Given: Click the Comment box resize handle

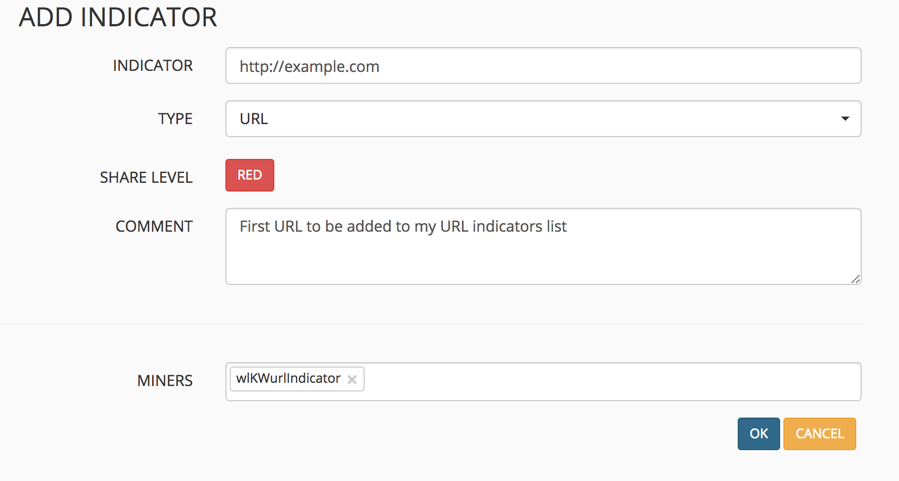Looking at the screenshot, I should click(855, 279).
